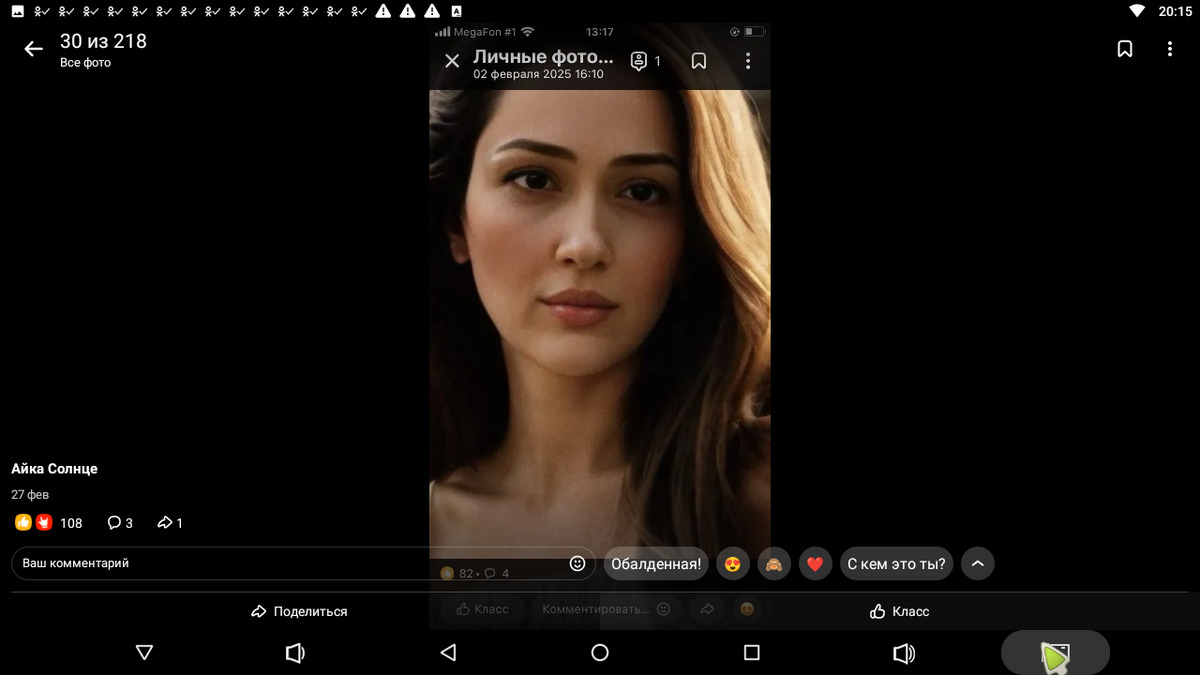1200x675 pixels.
Task: Toggle the "Класс" like button
Action: [x=900, y=611]
